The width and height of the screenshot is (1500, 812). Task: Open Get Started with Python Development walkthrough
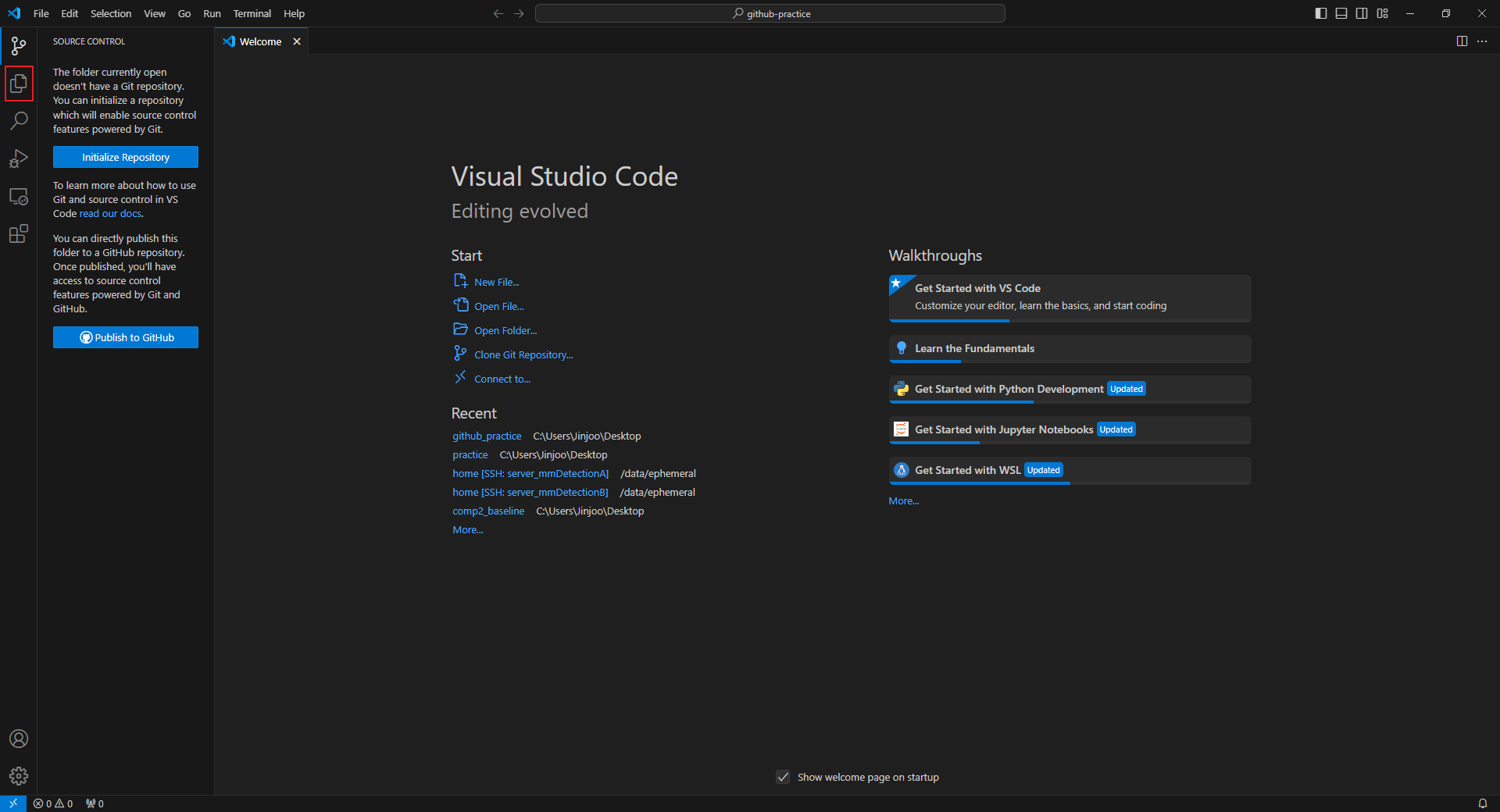coord(1070,390)
